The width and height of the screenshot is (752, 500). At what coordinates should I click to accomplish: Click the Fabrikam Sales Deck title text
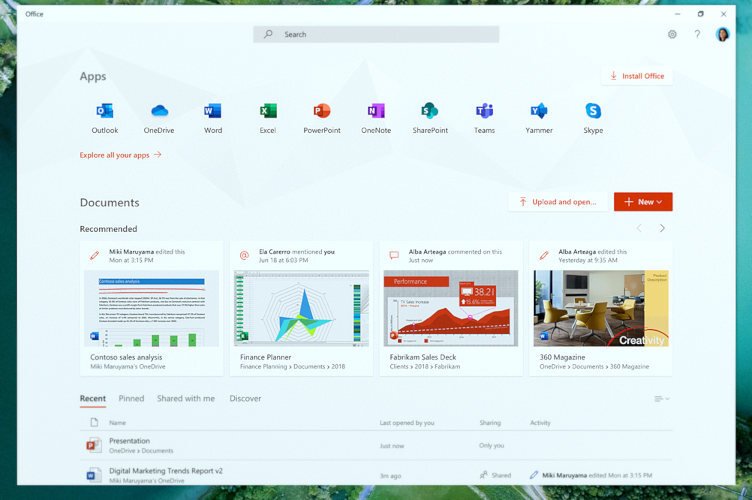[x=423, y=357]
